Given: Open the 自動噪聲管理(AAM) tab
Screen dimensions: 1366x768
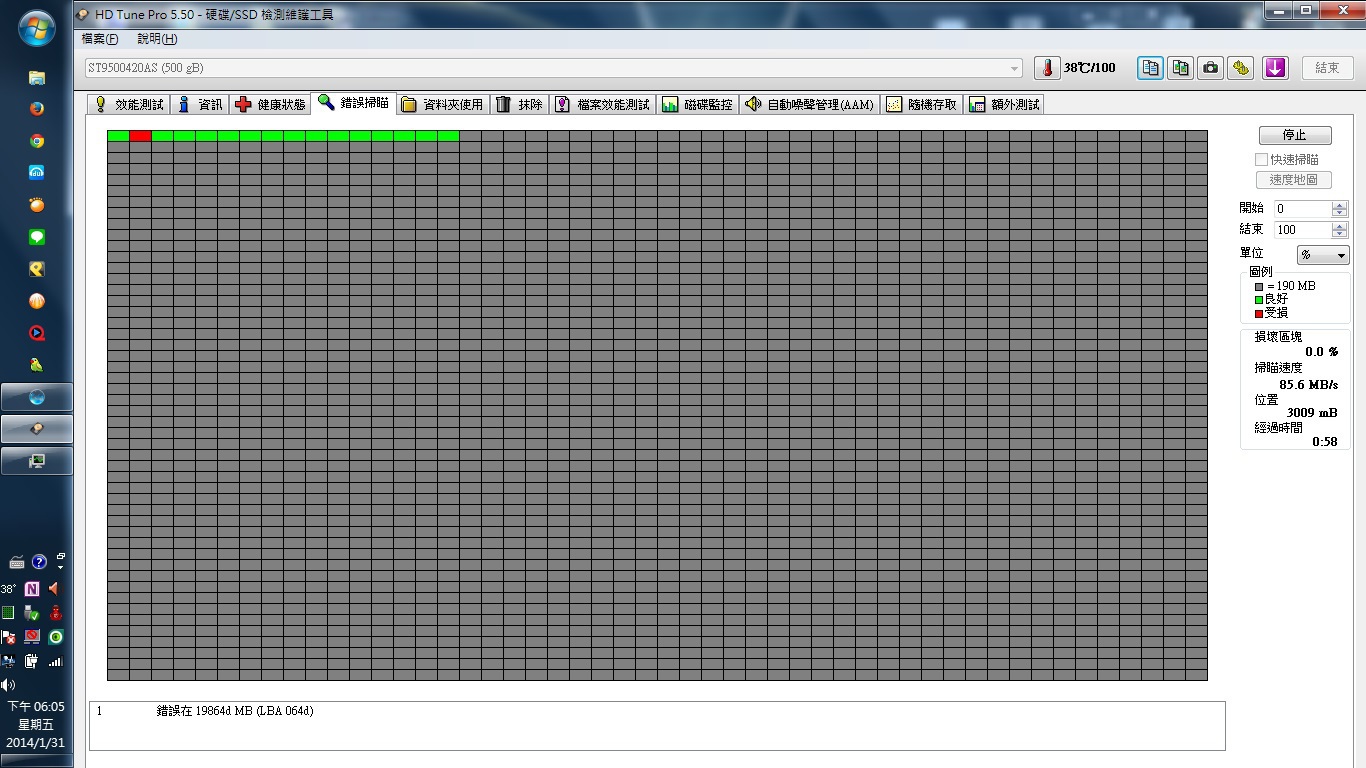Looking at the screenshot, I should click(810, 104).
